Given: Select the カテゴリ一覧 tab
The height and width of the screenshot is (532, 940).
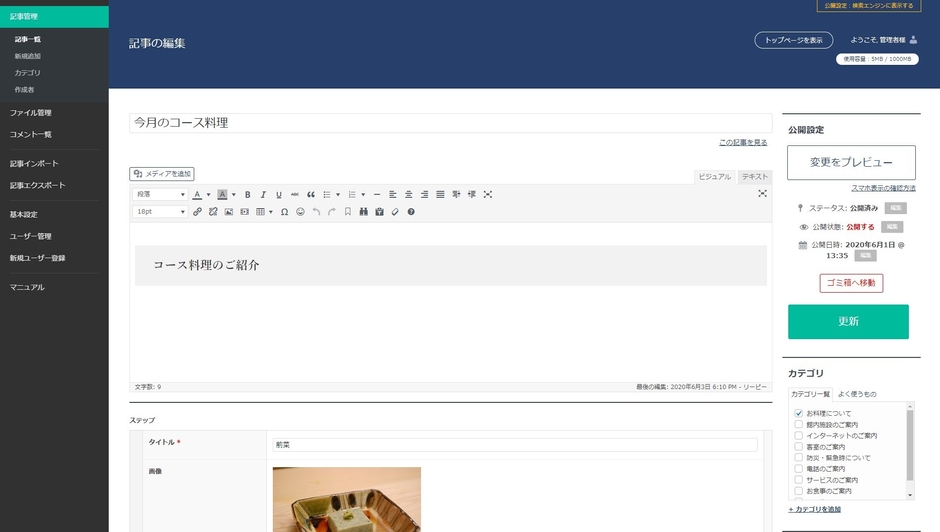Looking at the screenshot, I should (x=810, y=394).
